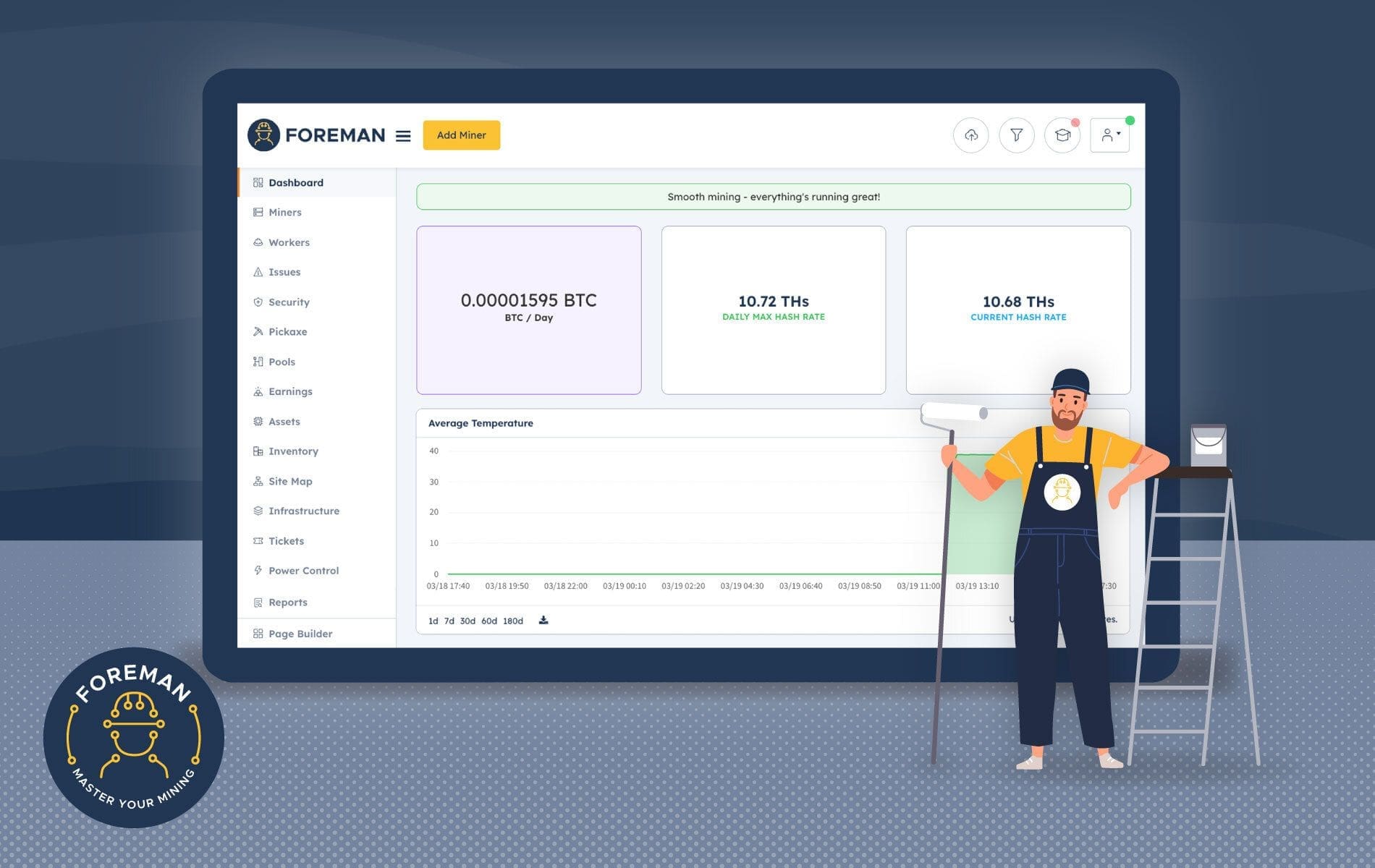Download the Average Temperature chart data
Viewport: 1375px width, 868px height.
pyautogui.click(x=543, y=620)
